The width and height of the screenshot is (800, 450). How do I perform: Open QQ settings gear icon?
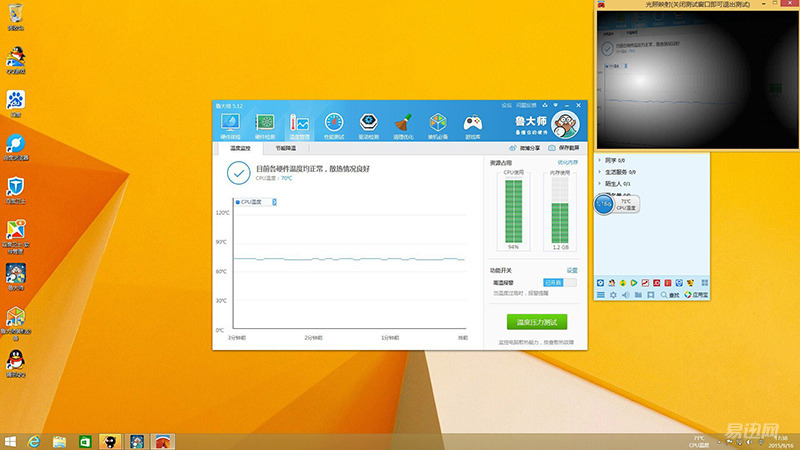[613, 295]
